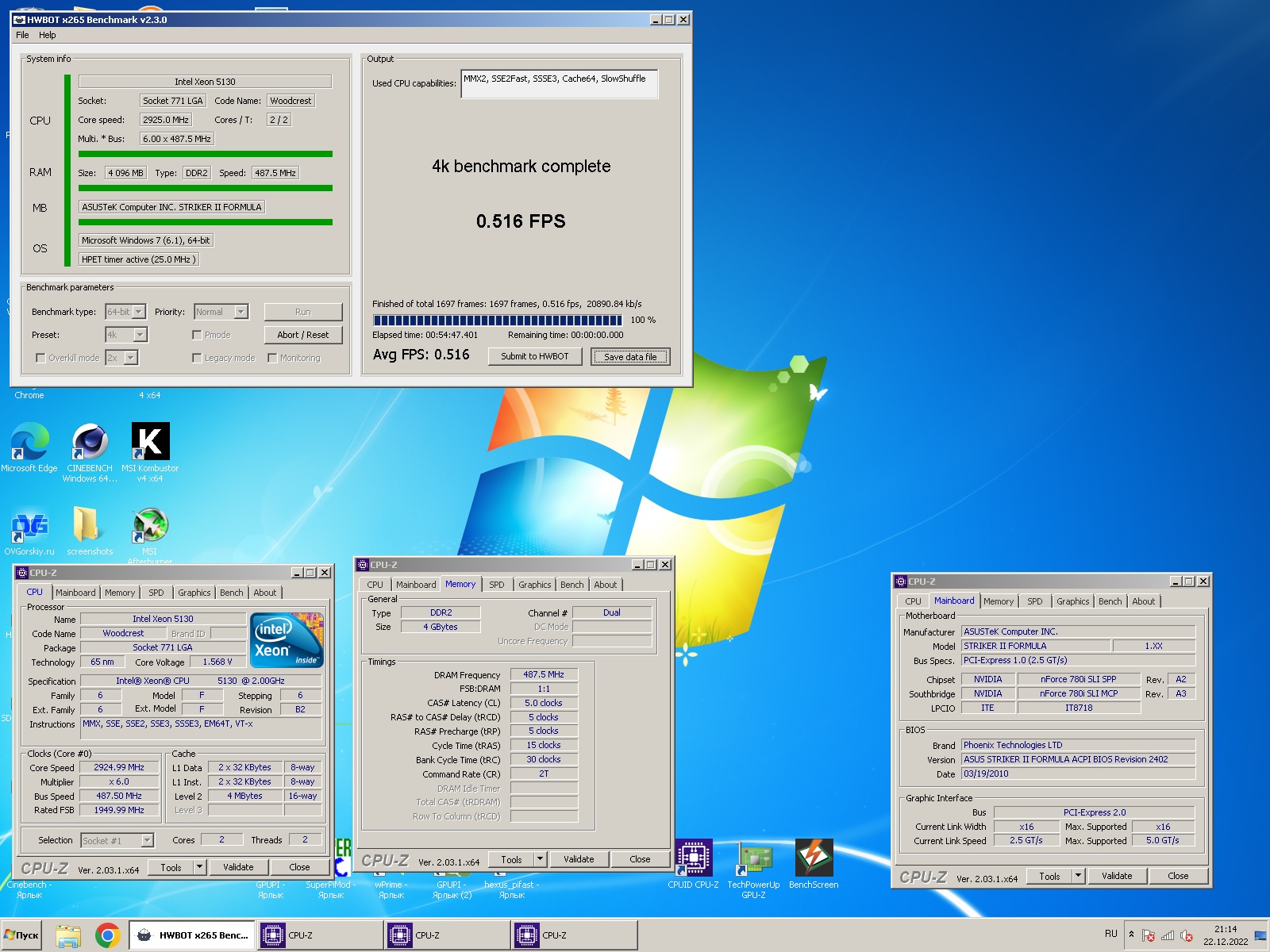
Task: Click the Abort / Reset button
Action: point(303,335)
